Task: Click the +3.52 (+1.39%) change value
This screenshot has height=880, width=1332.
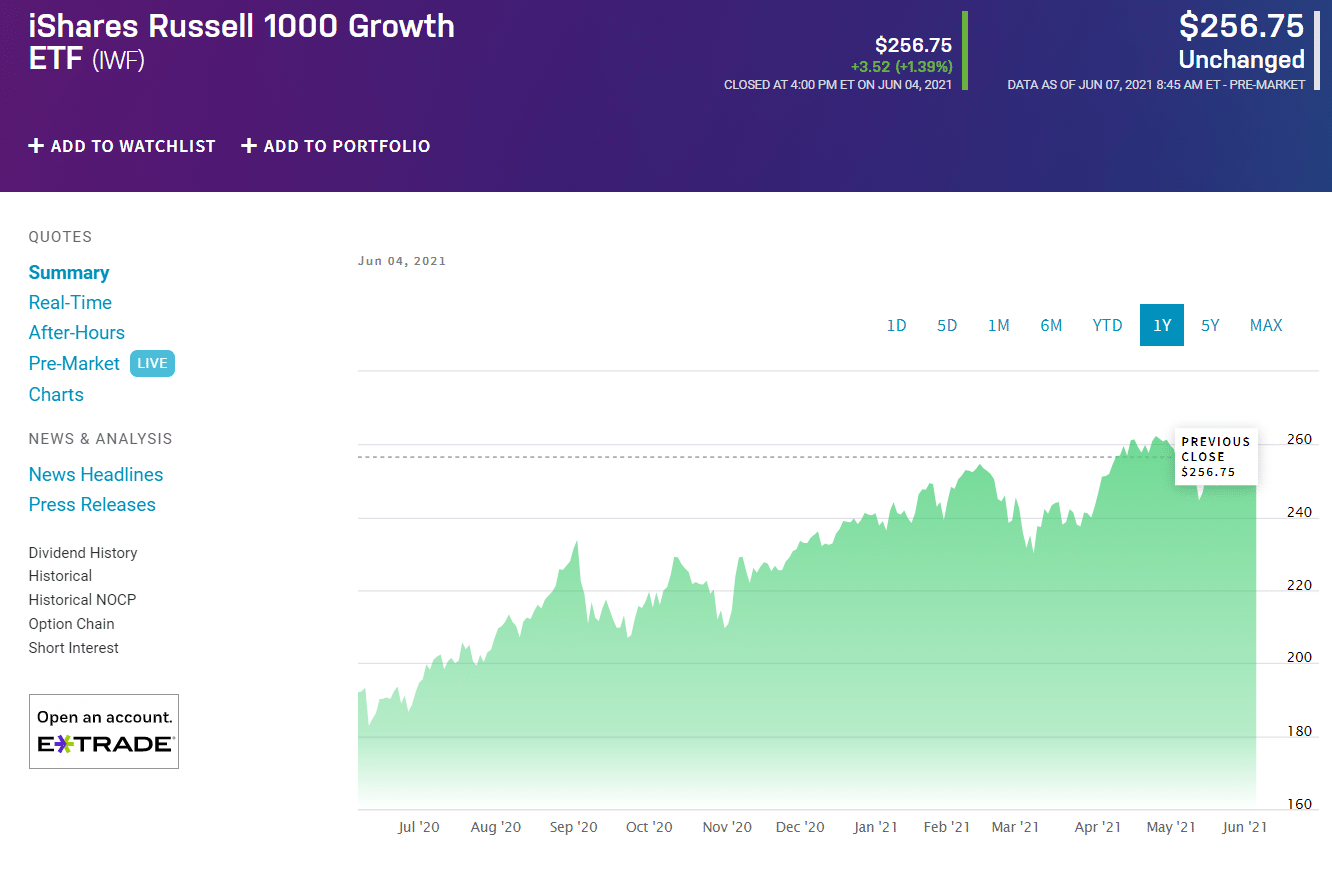Action: point(902,66)
